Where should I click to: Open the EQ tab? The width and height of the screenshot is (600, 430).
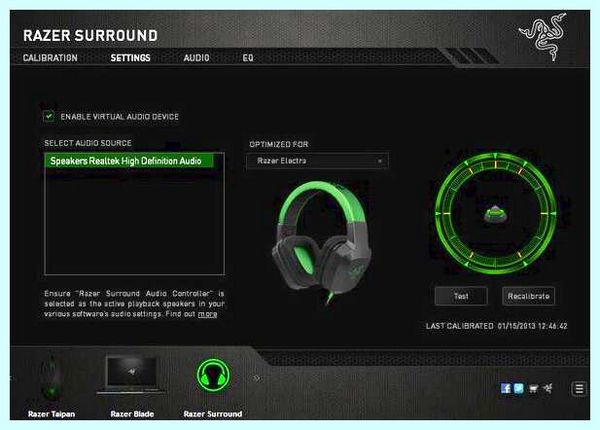click(248, 58)
